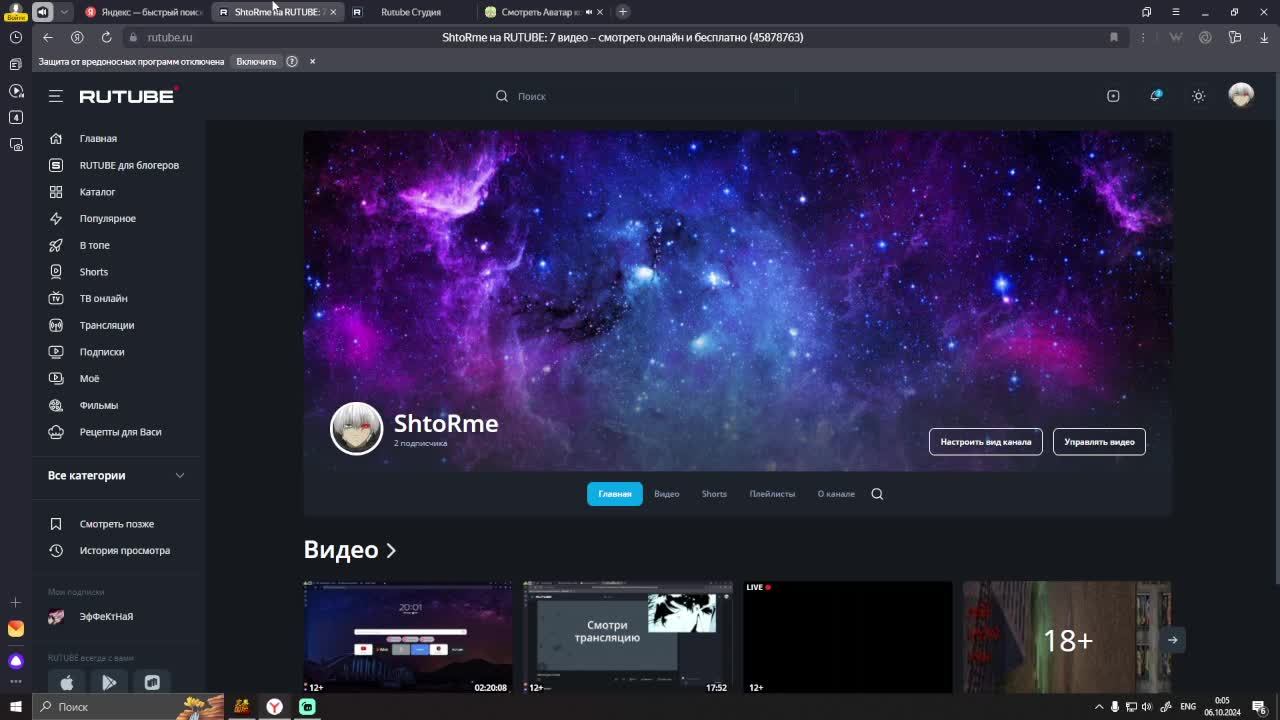The image size is (1280, 720).
Task: Go back to the previous page
Action: [x=47, y=37]
